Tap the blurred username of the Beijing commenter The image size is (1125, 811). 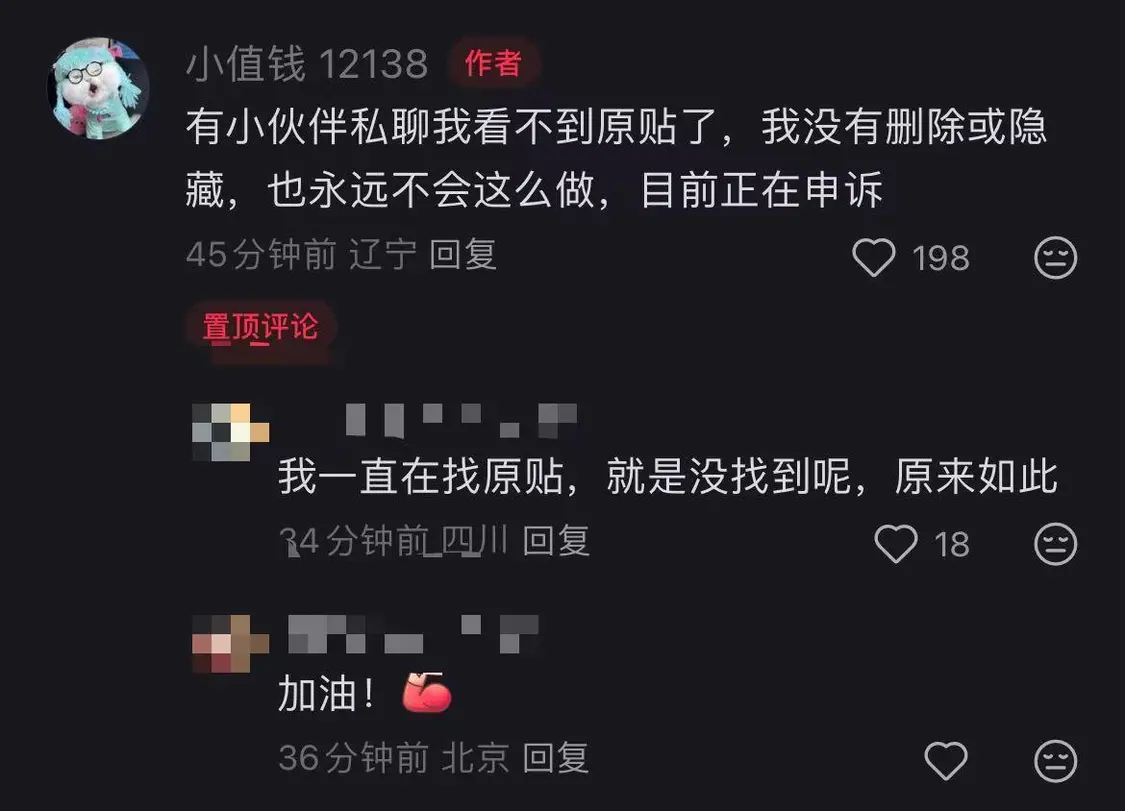click(x=413, y=634)
